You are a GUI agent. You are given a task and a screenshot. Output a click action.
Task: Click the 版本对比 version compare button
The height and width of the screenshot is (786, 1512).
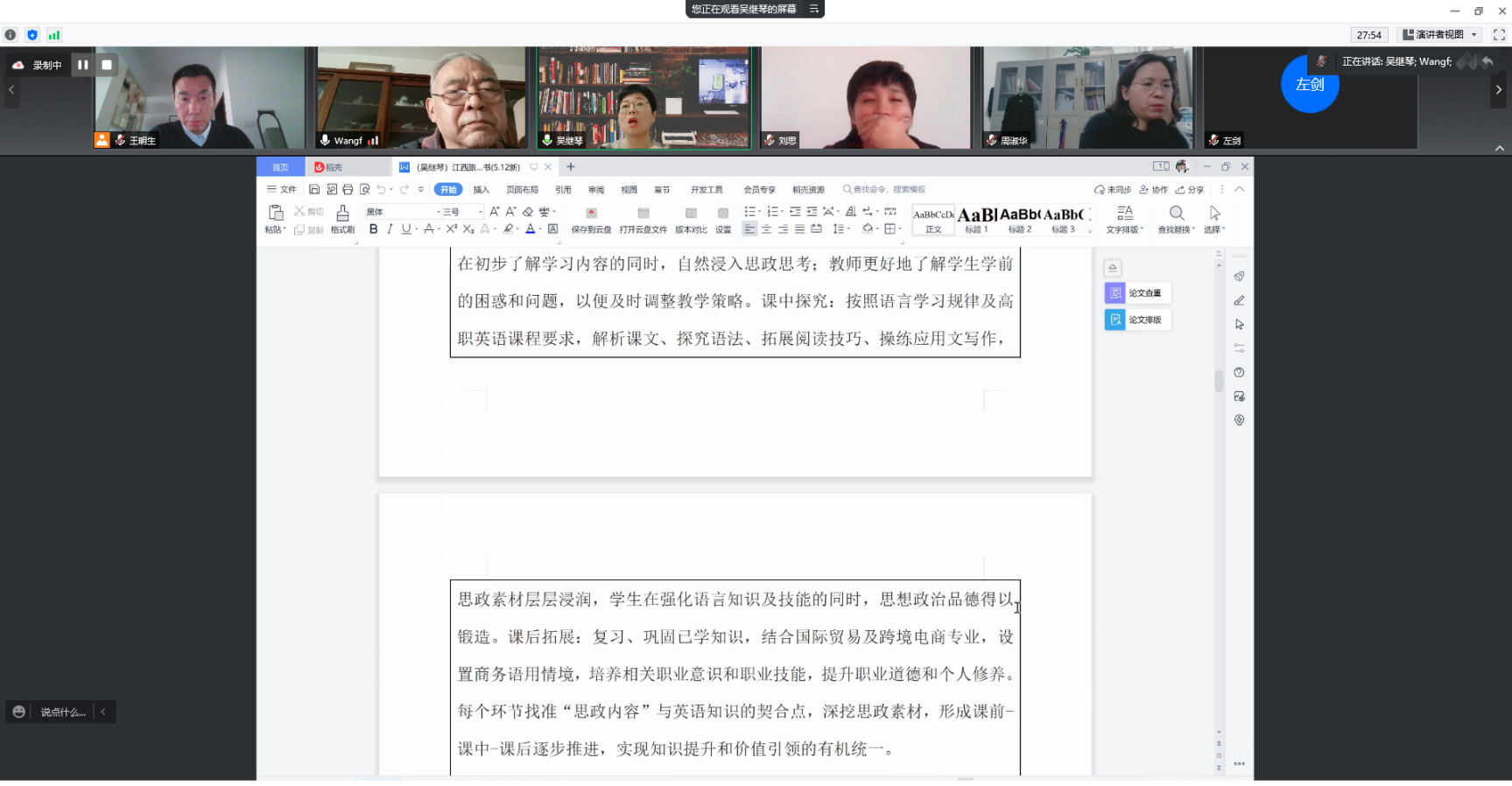point(691,220)
